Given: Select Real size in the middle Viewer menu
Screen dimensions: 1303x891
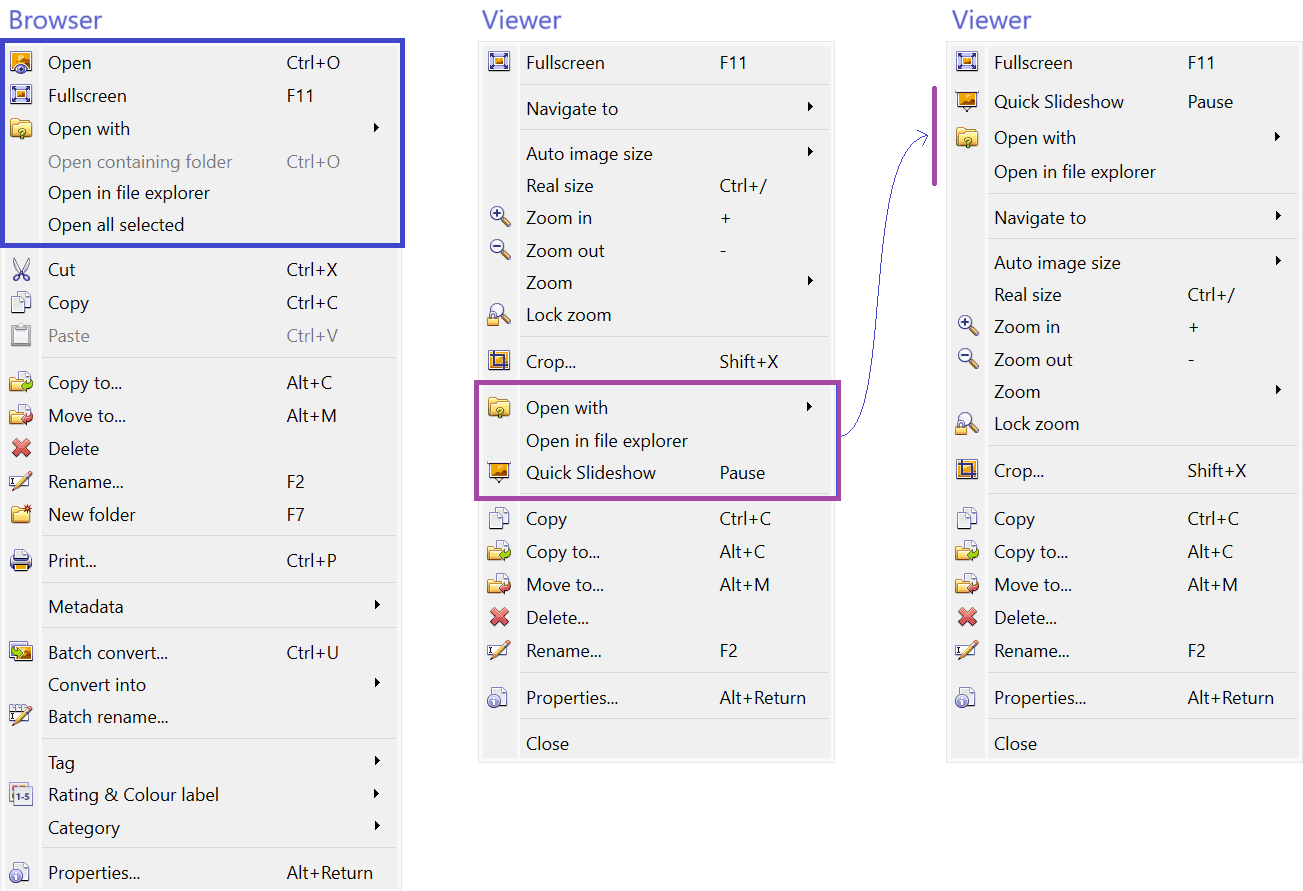Looking at the screenshot, I should (x=560, y=186).
